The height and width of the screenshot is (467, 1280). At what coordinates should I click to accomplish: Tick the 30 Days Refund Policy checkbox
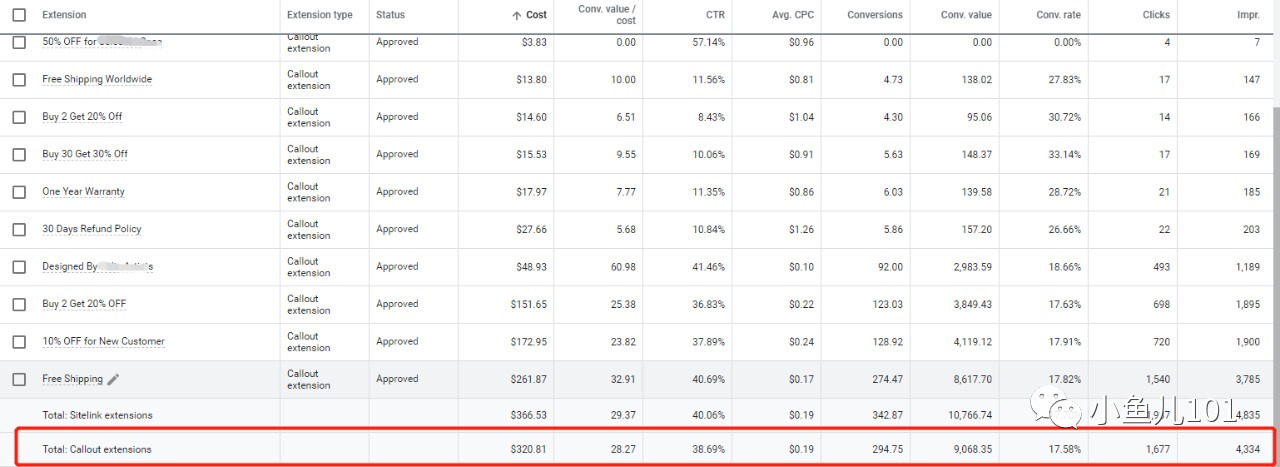tap(19, 229)
